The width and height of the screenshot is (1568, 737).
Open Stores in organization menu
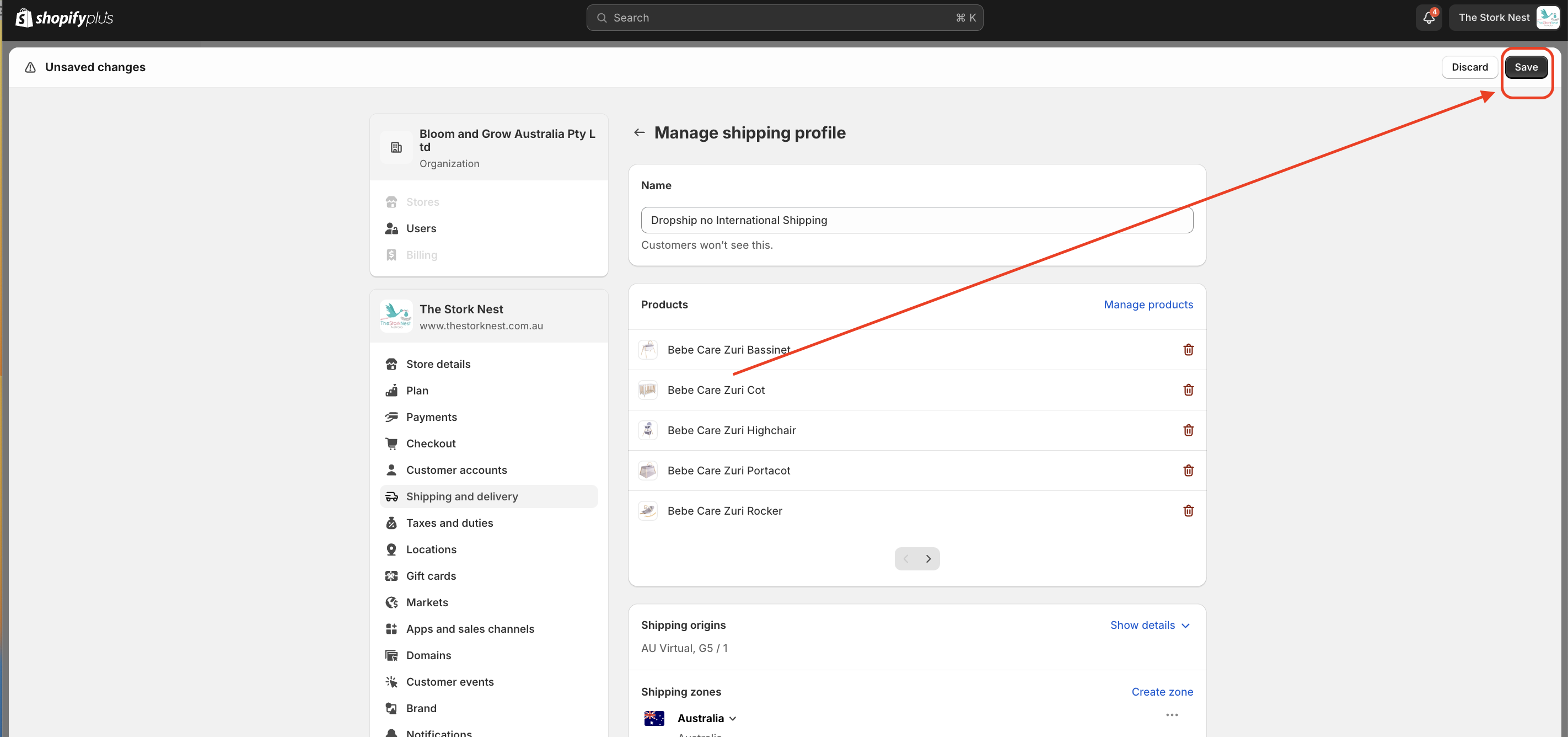coord(488,202)
